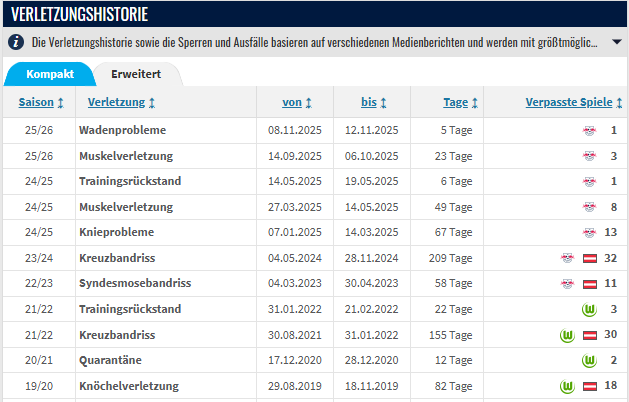629x402 pixels.
Task: Click the 13 missed games in Knieprobleme row
Action: 611,232
